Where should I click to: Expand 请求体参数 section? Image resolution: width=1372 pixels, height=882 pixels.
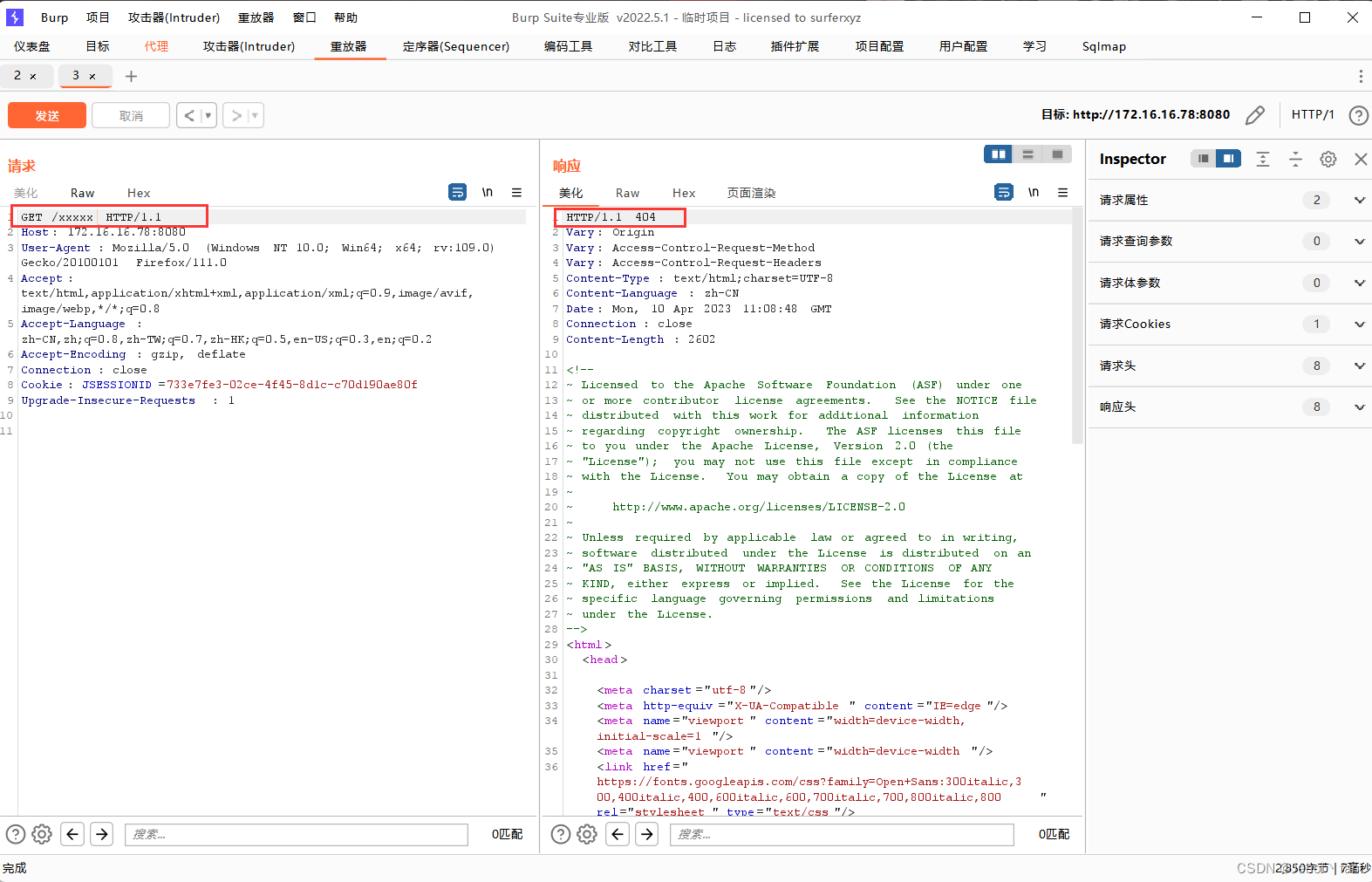1360,283
